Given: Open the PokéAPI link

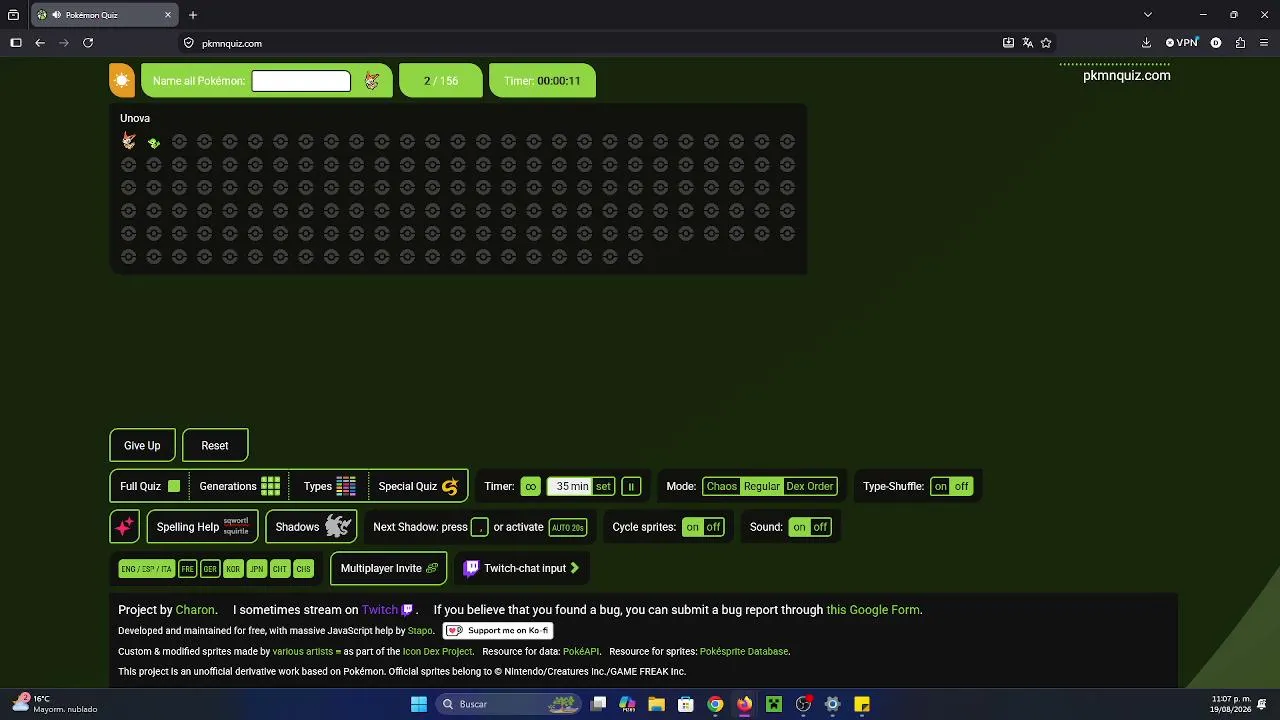Looking at the screenshot, I should pos(581,652).
